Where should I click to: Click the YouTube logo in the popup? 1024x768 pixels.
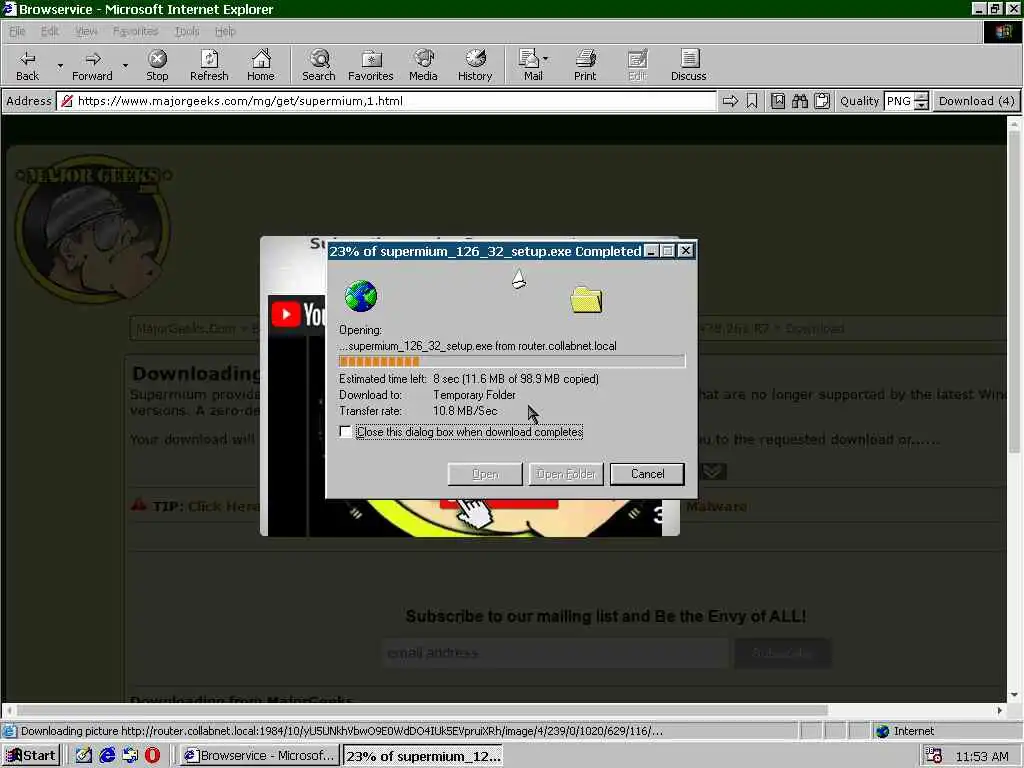coord(298,313)
